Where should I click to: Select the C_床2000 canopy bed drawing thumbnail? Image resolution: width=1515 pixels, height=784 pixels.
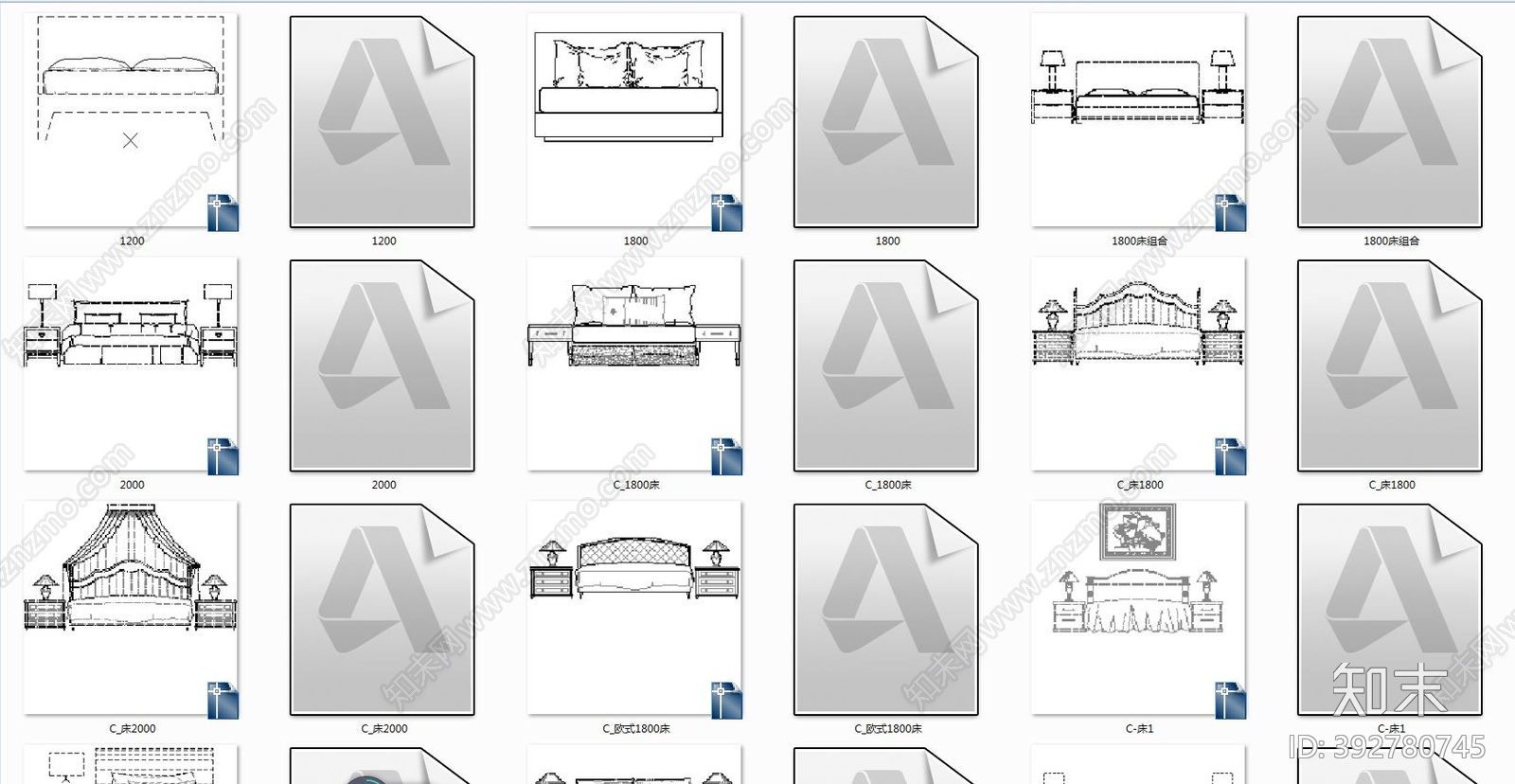131,608
